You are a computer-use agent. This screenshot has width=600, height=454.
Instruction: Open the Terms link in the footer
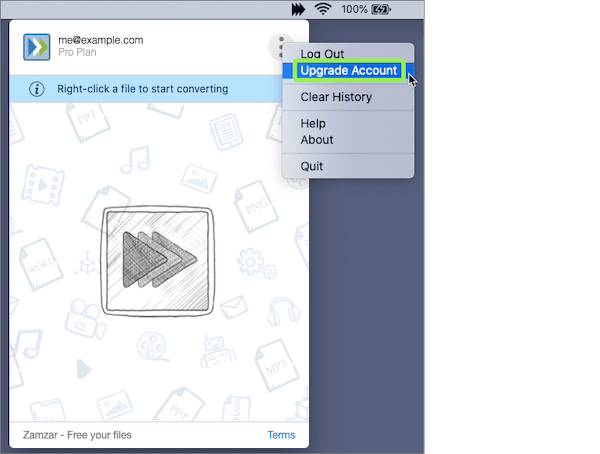(x=281, y=435)
